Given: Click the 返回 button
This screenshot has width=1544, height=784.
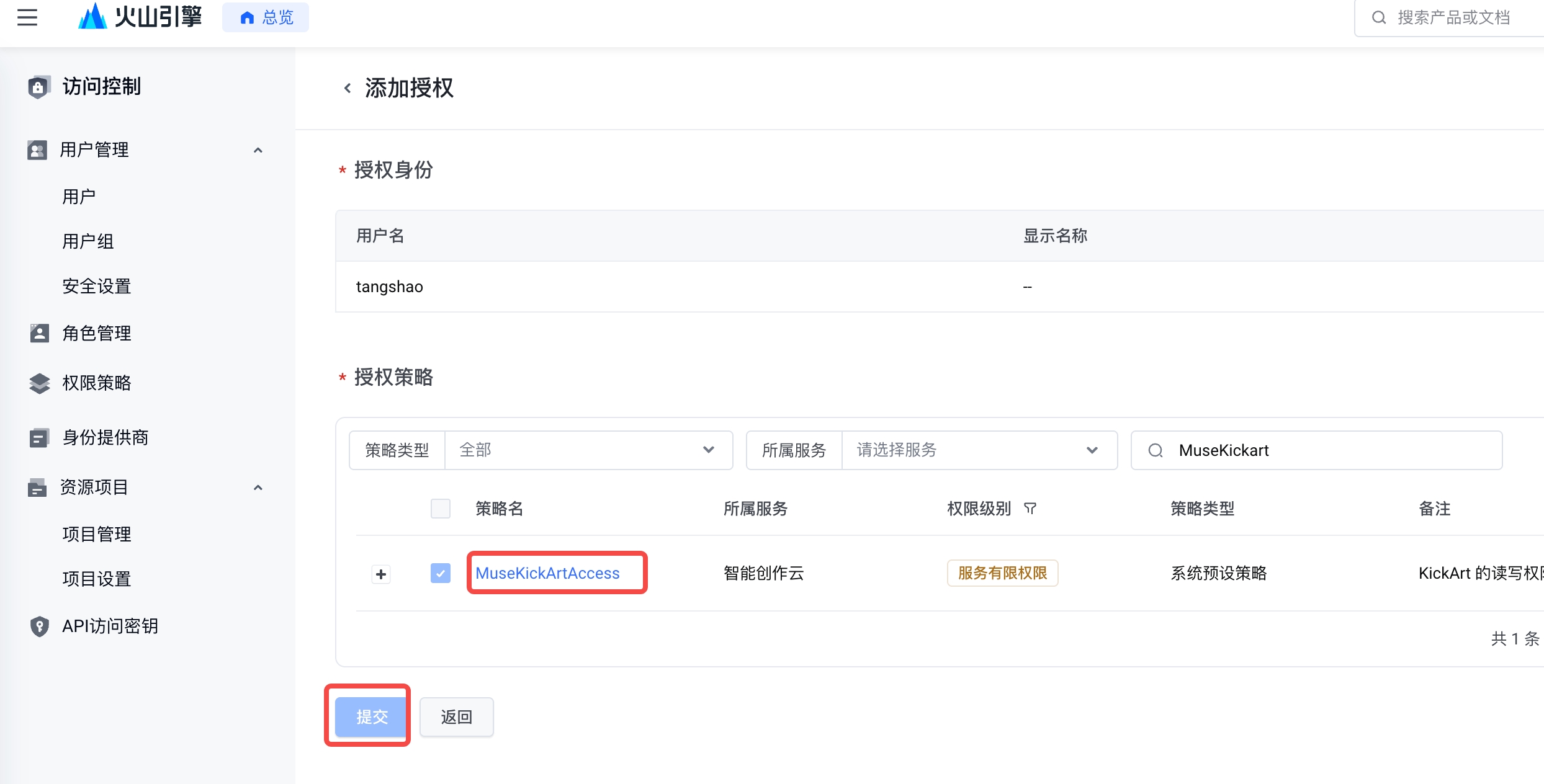Looking at the screenshot, I should [457, 717].
